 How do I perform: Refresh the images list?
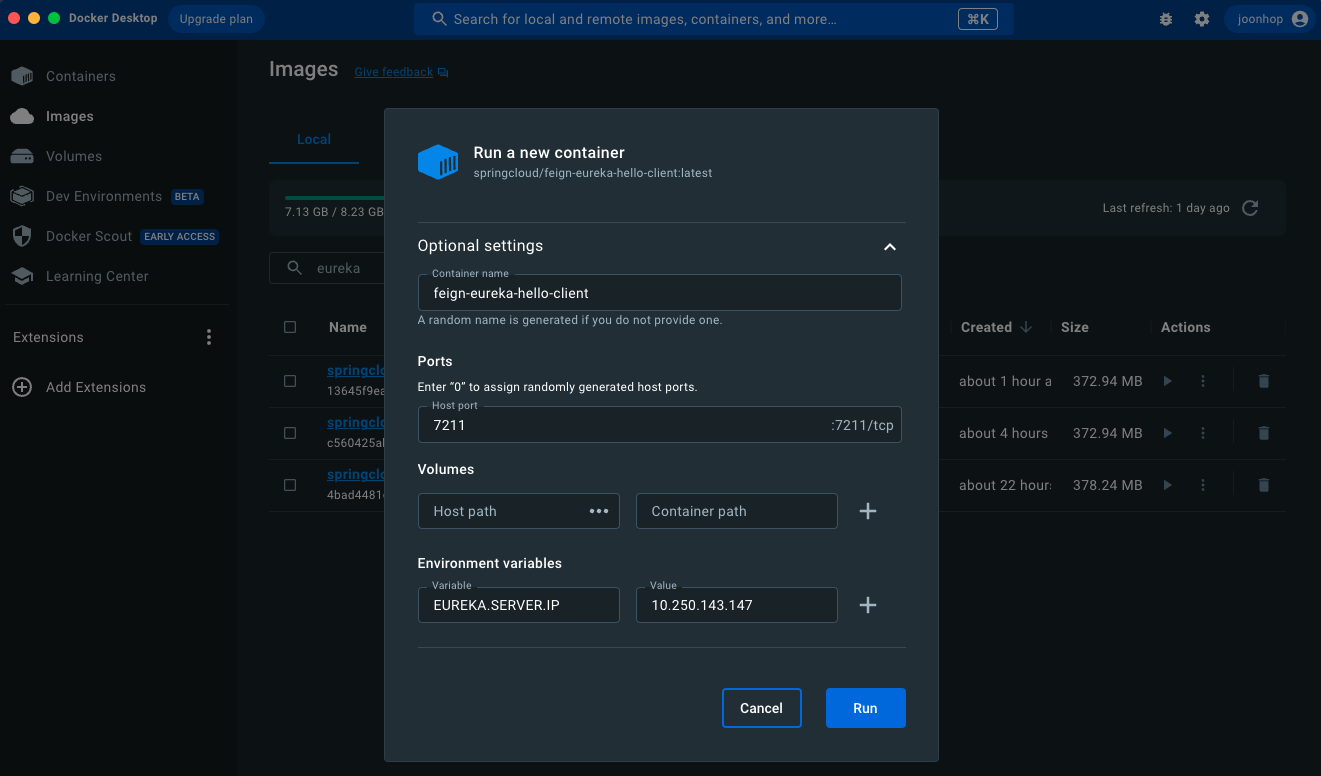pyautogui.click(x=1250, y=208)
